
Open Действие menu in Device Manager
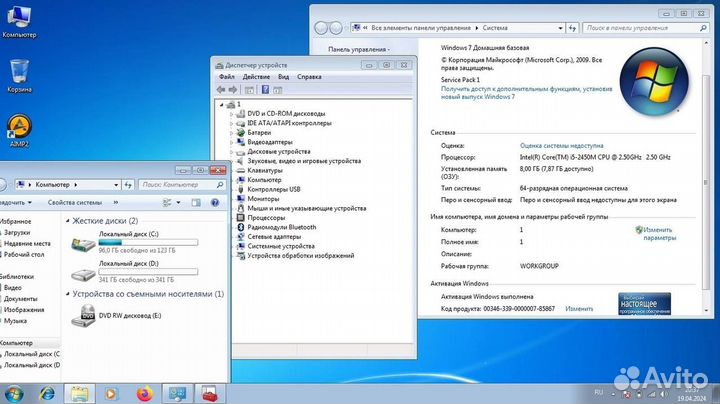(x=256, y=77)
